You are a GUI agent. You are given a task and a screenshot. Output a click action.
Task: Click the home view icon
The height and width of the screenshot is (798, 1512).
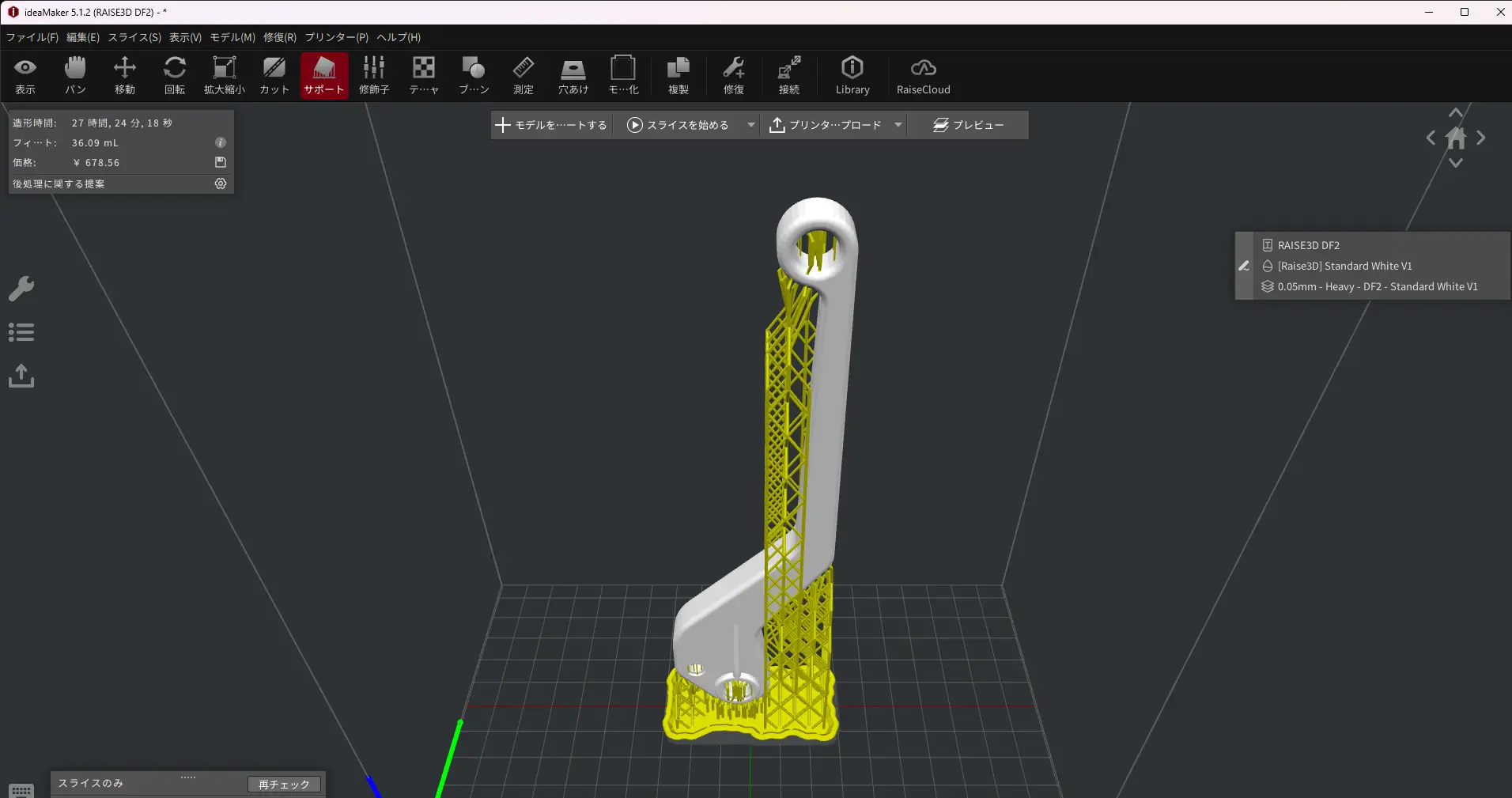(x=1456, y=138)
